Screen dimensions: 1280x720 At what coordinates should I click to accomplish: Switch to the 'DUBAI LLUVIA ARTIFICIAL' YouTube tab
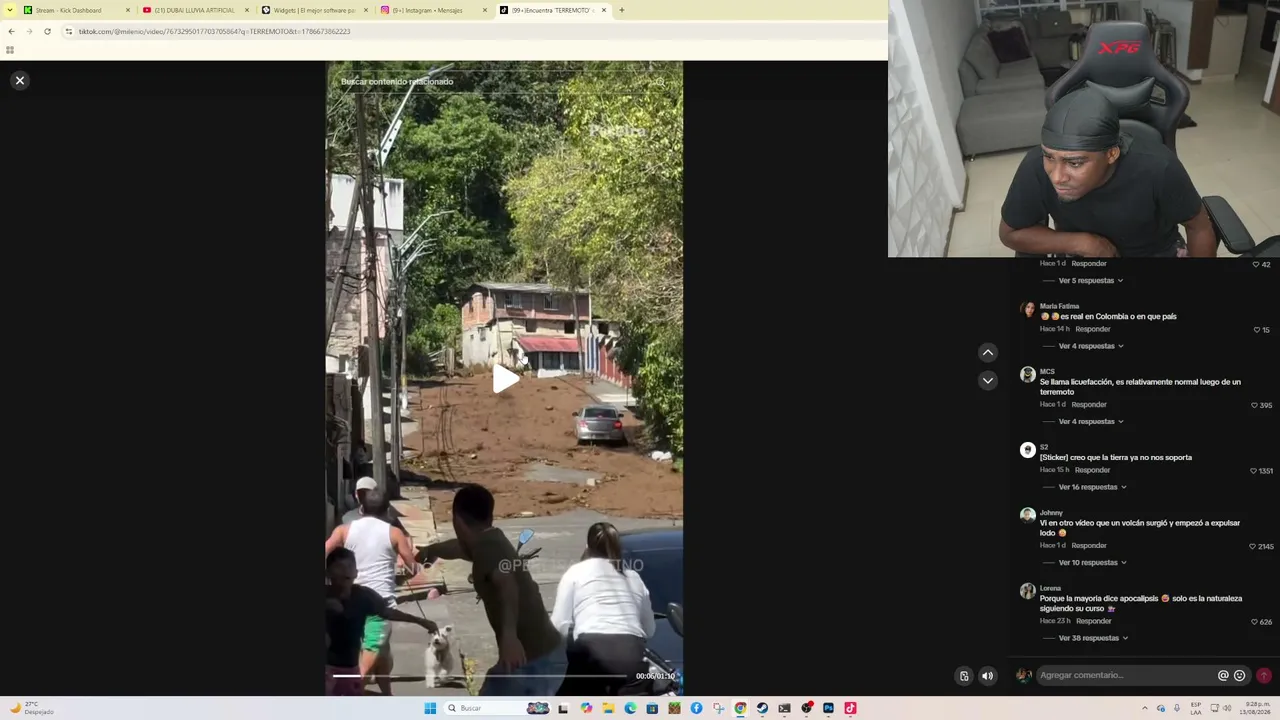pos(195,10)
